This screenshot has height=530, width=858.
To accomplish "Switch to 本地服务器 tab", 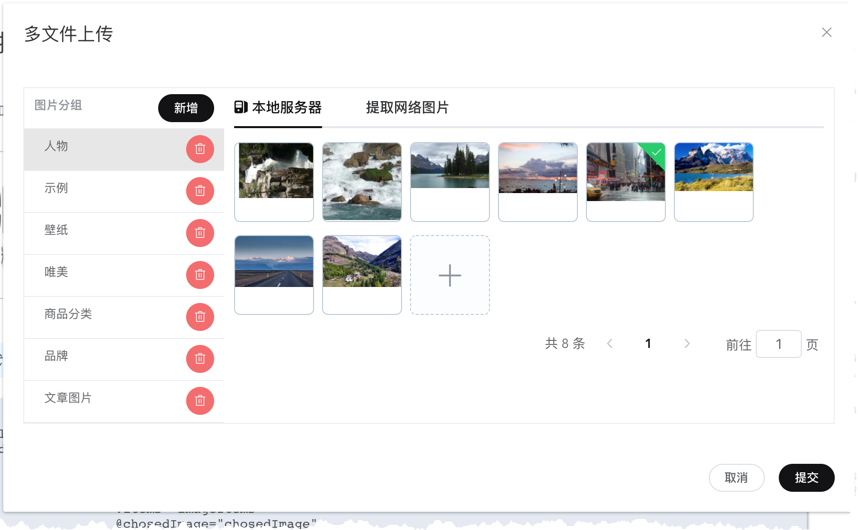I will [x=278, y=107].
